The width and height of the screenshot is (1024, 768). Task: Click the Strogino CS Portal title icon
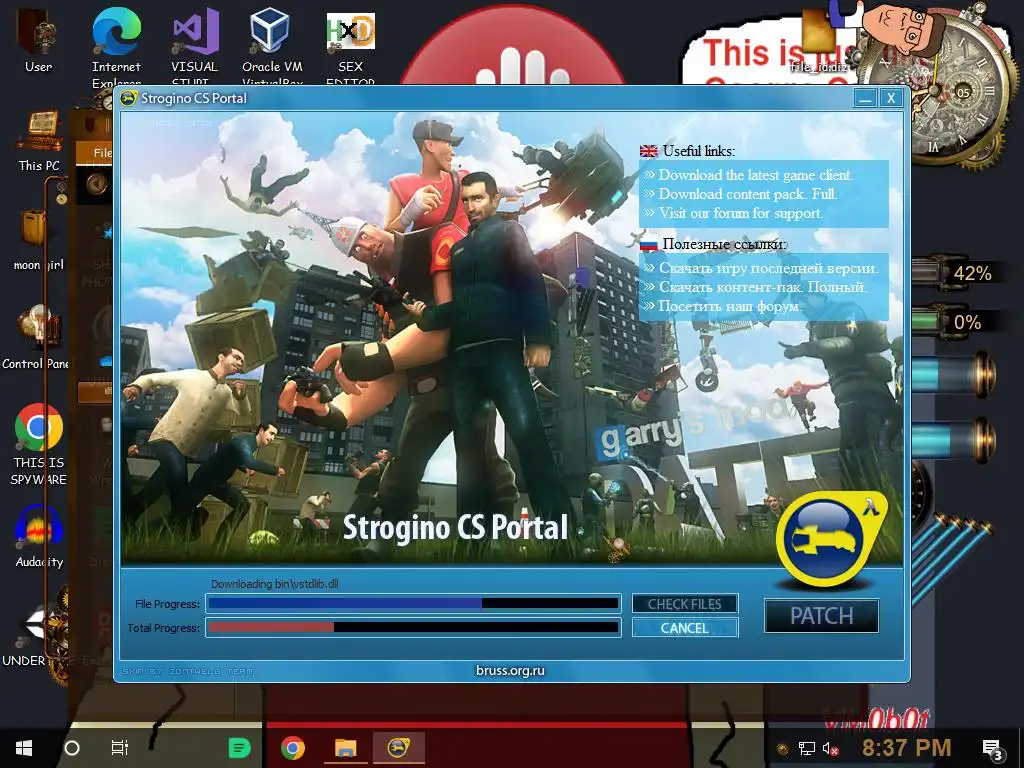tap(129, 99)
